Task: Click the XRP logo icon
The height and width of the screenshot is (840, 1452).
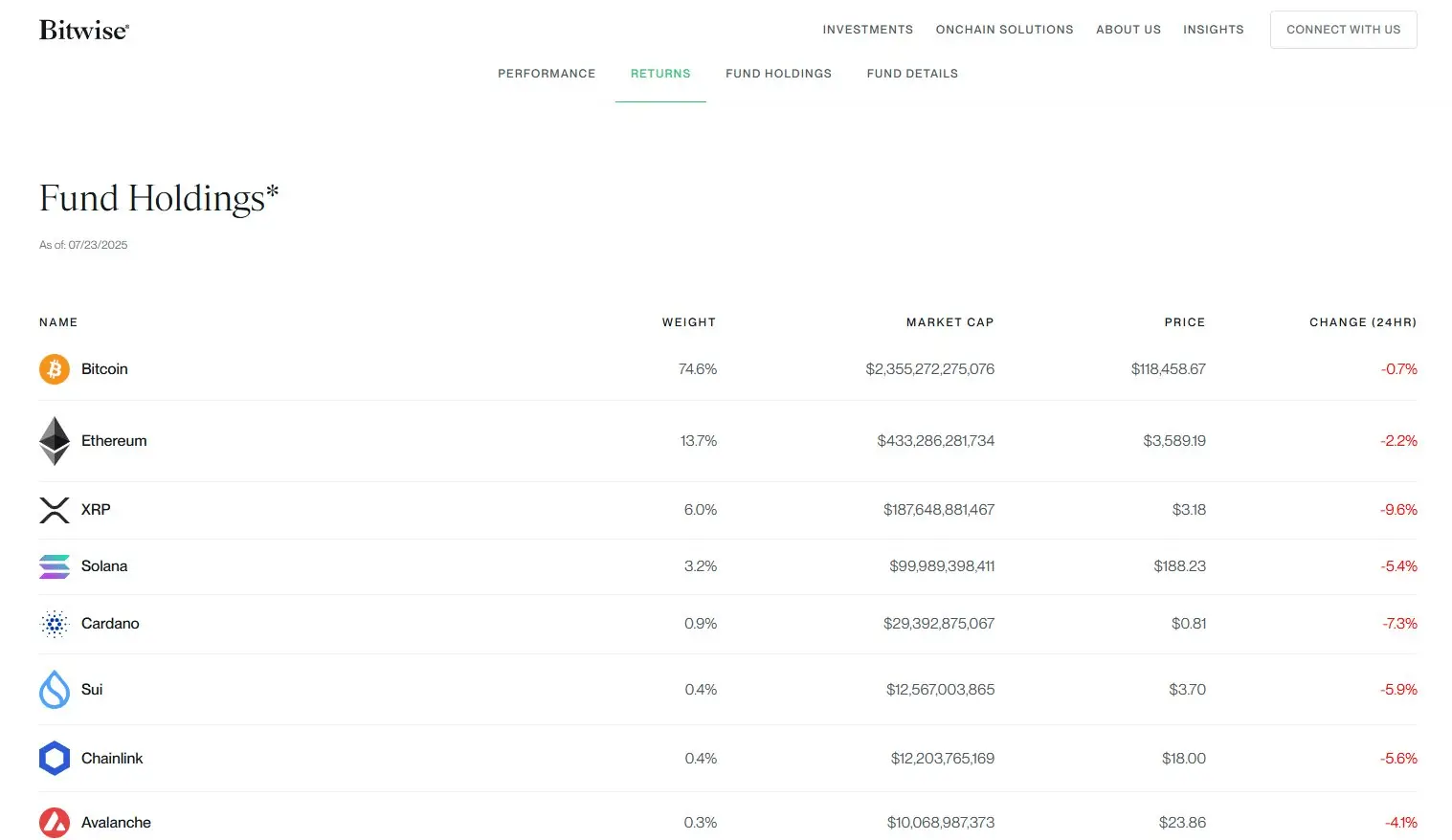Action: coord(55,510)
